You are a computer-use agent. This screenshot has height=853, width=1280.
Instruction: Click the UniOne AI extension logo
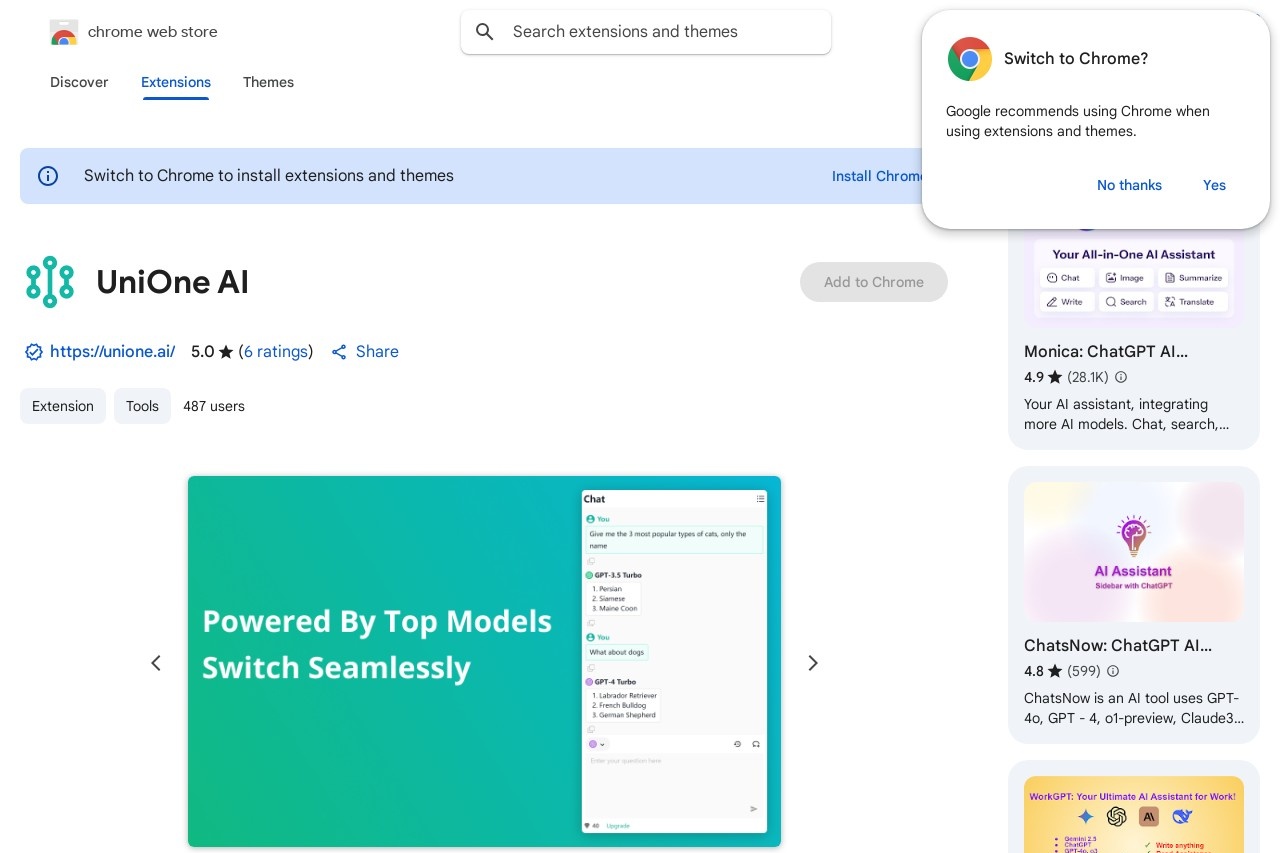pos(50,282)
